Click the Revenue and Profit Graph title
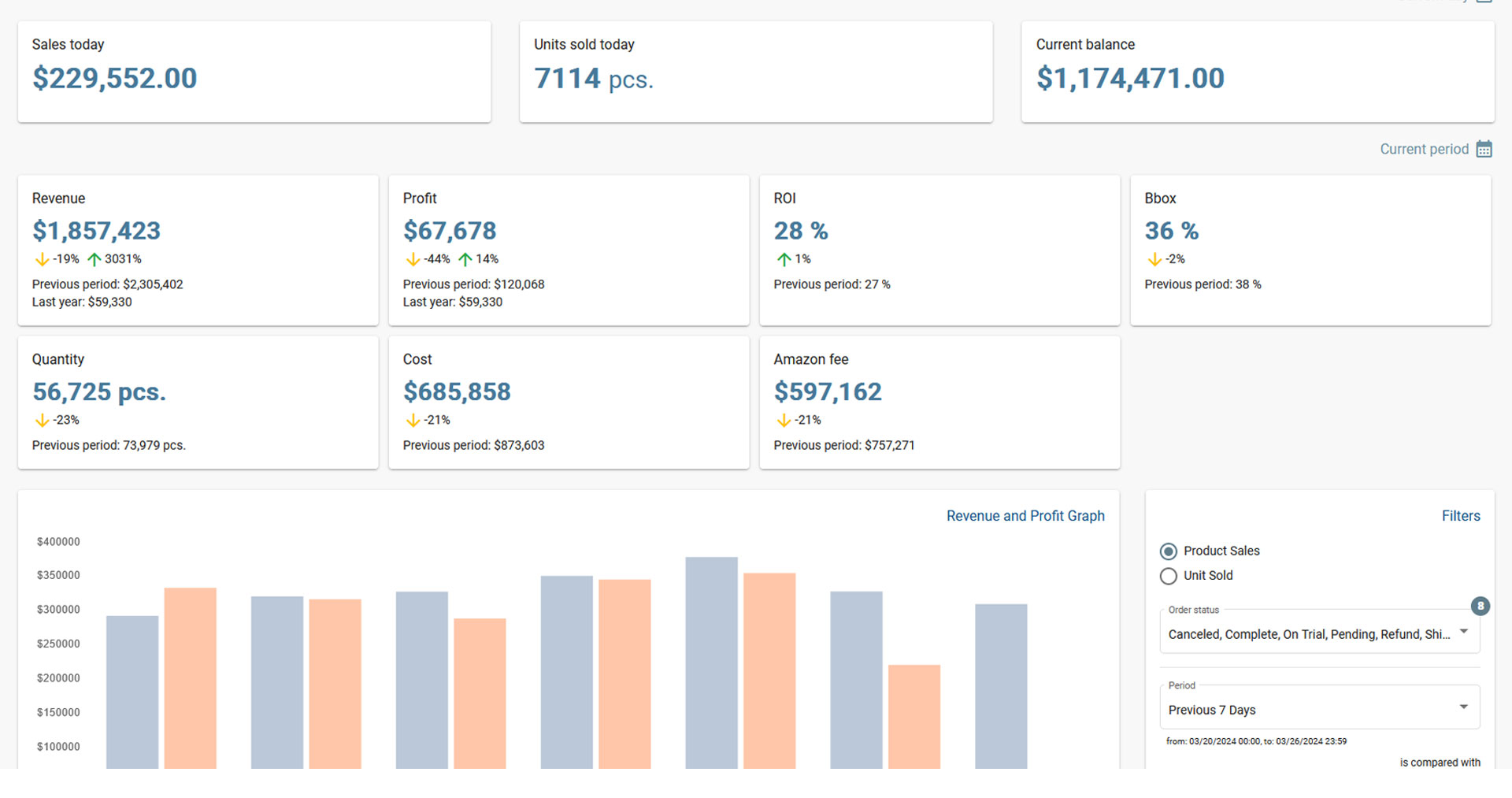 point(1025,516)
